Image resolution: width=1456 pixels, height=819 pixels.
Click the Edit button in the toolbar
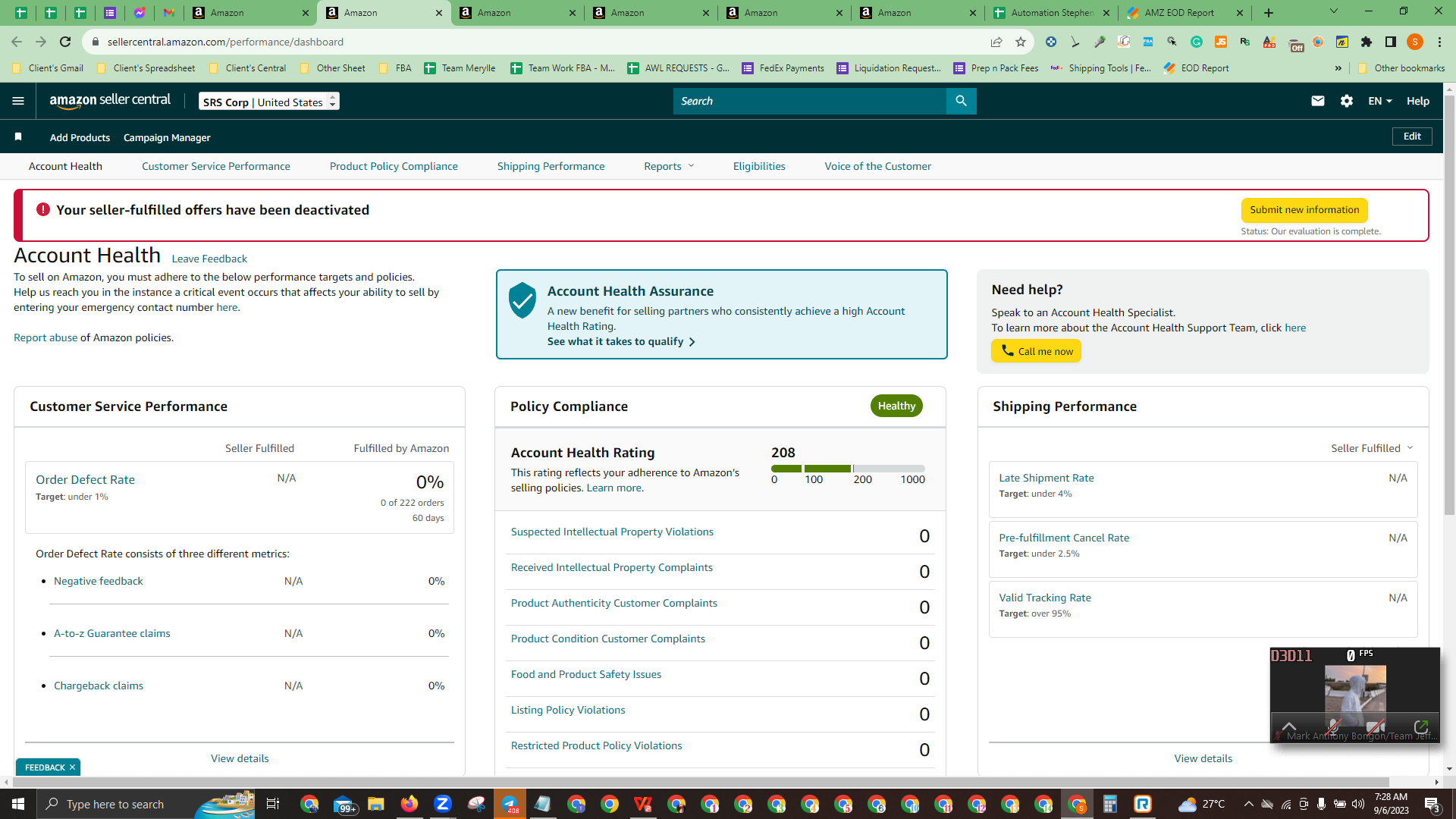point(1412,136)
